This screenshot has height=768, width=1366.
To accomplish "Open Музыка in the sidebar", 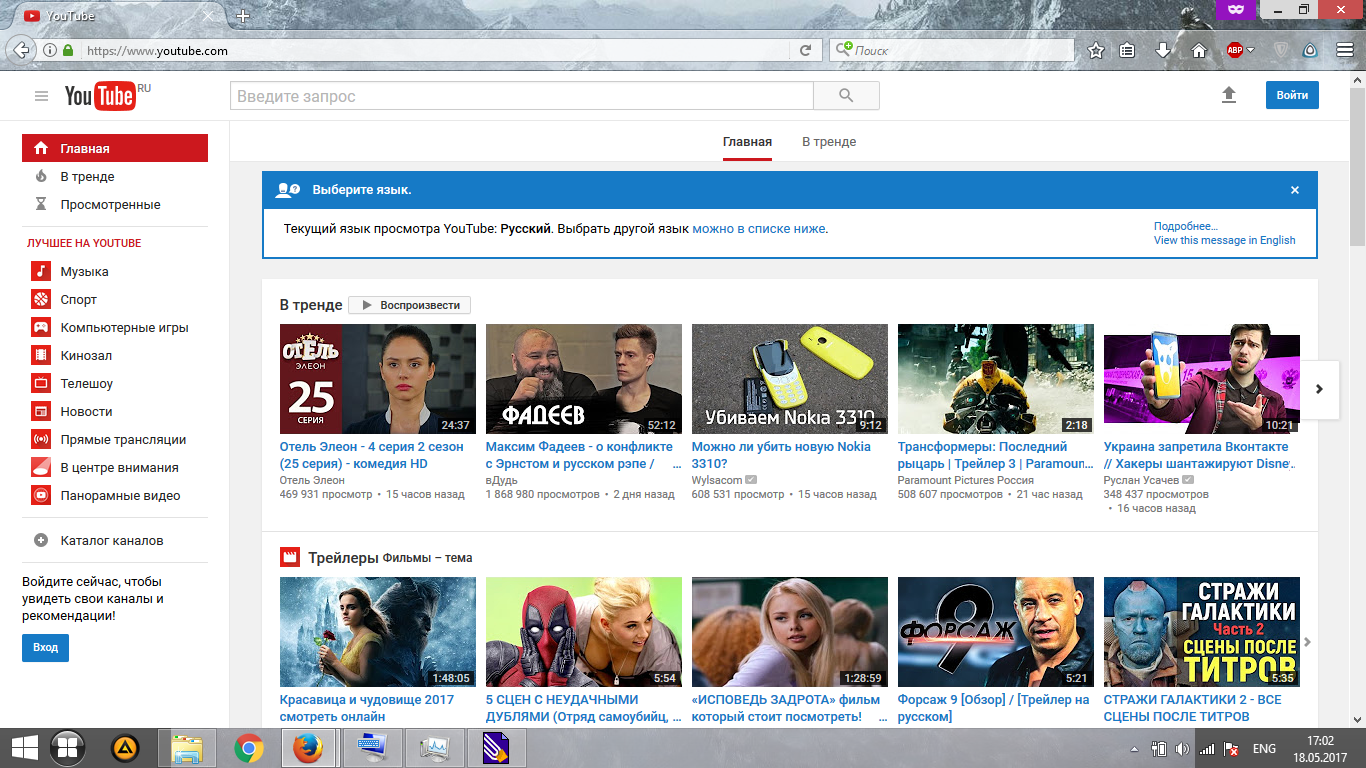I will tap(84, 272).
